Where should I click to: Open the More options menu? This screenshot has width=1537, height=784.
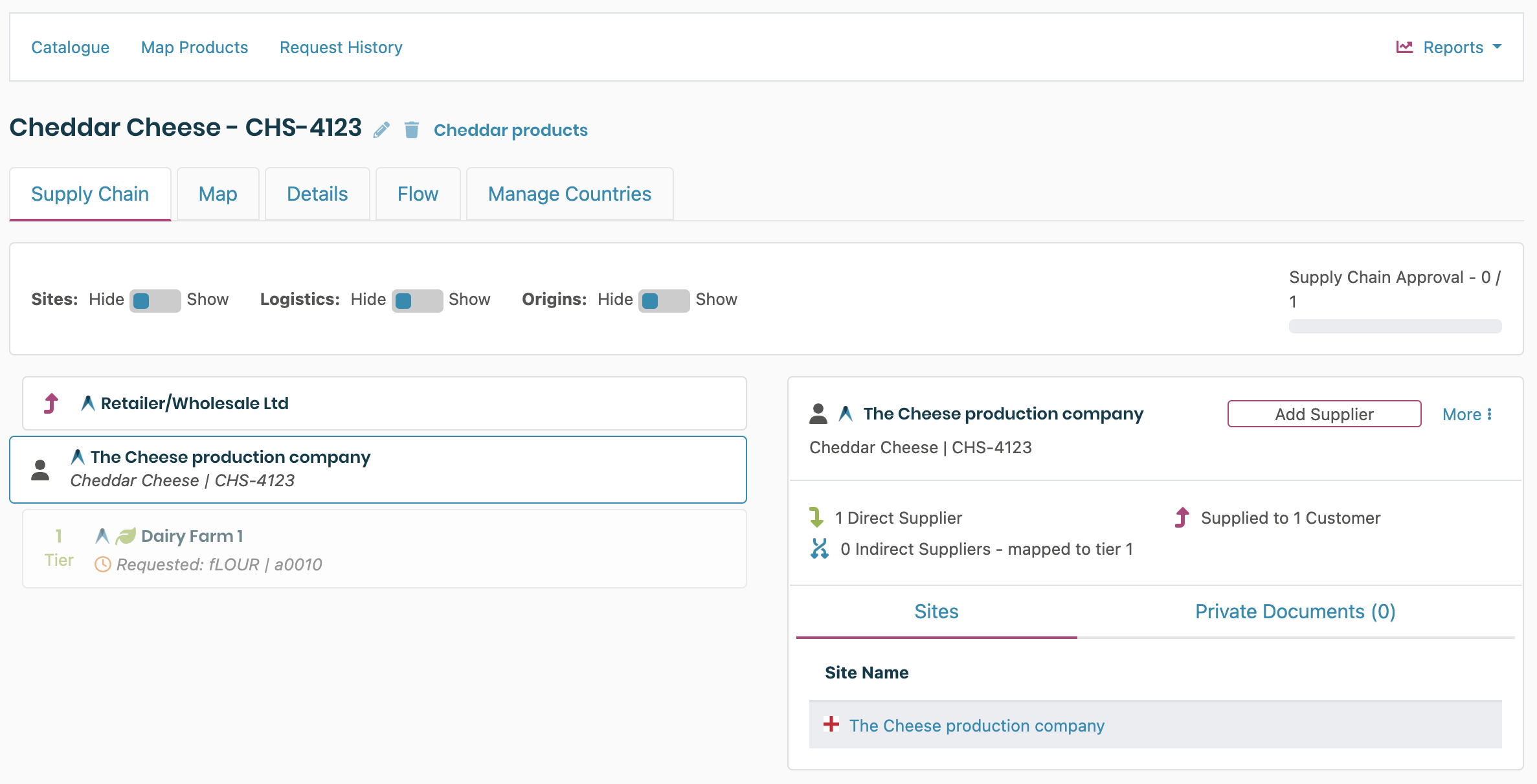click(1467, 414)
